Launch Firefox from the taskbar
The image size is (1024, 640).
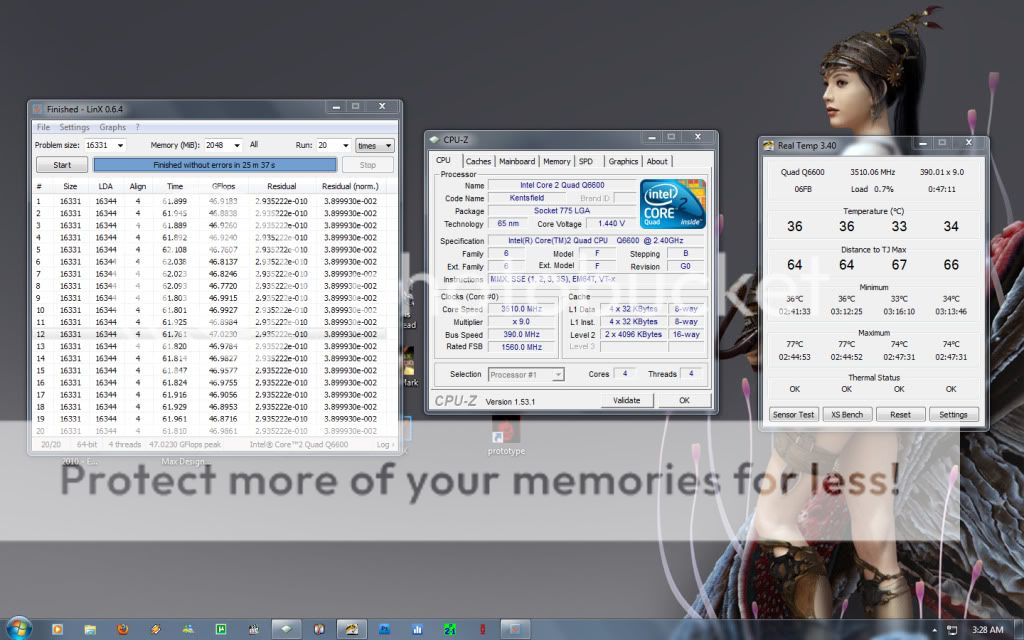click(123, 629)
